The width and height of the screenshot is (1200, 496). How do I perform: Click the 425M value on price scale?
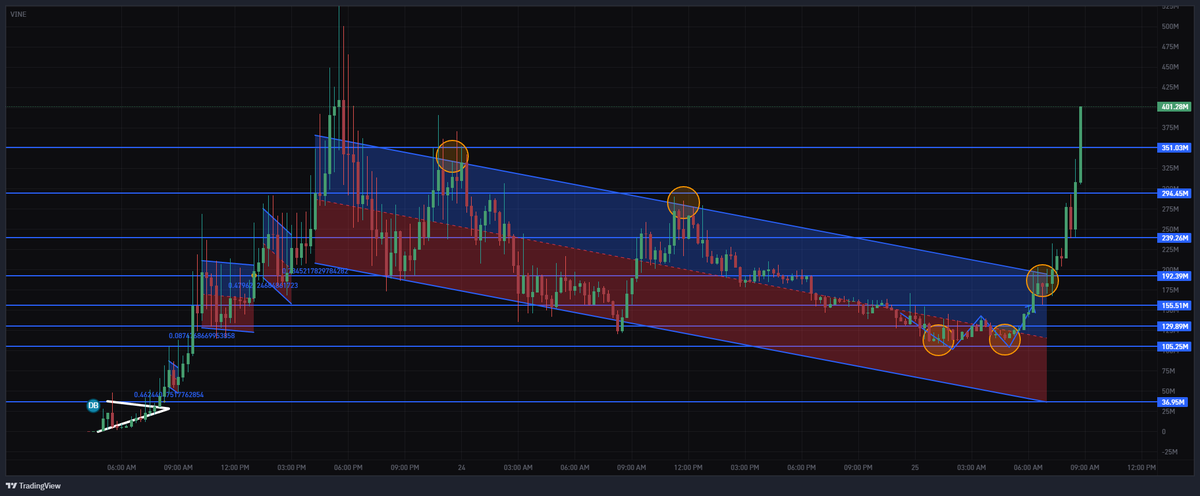pyautogui.click(x=1169, y=87)
